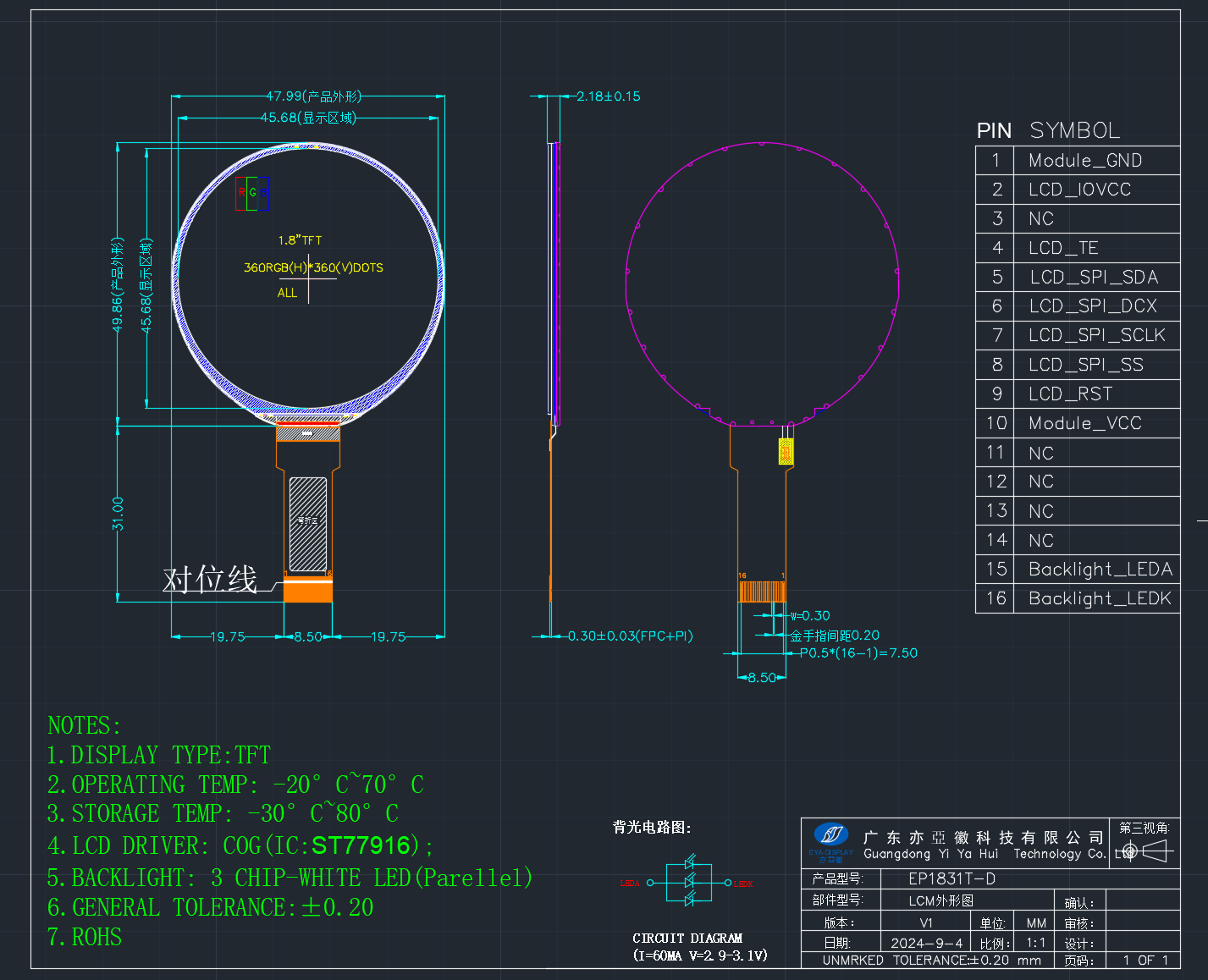The width and height of the screenshot is (1208, 980).
Task: Select note 2 OPERATING TEMP line
Action: point(235,785)
